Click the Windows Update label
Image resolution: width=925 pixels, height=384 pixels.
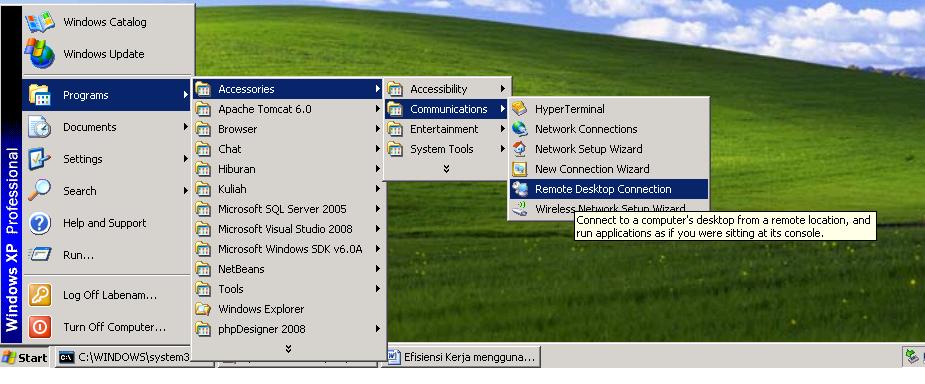104,54
